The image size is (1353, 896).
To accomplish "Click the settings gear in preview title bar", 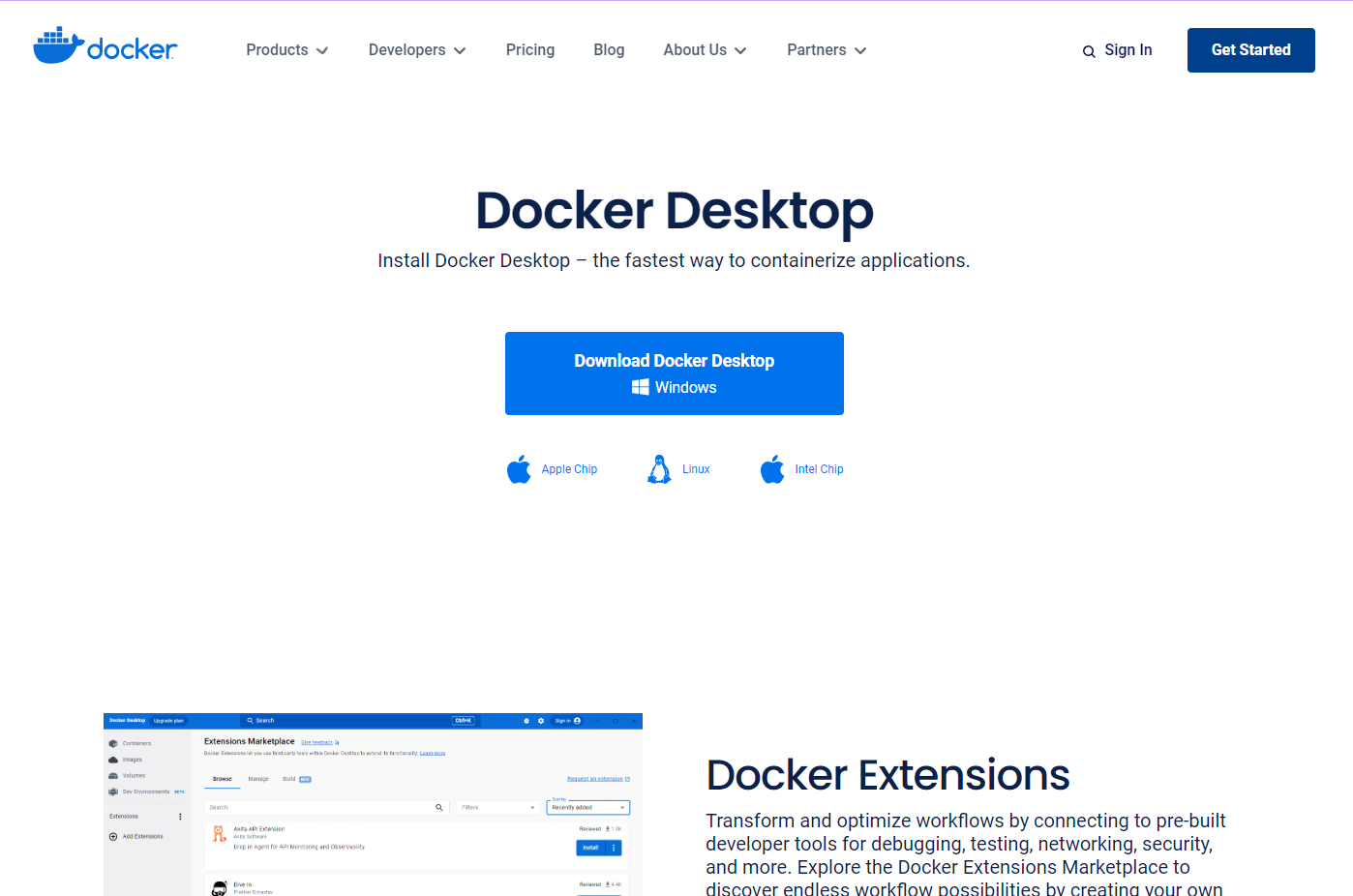I will click(x=541, y=721).
